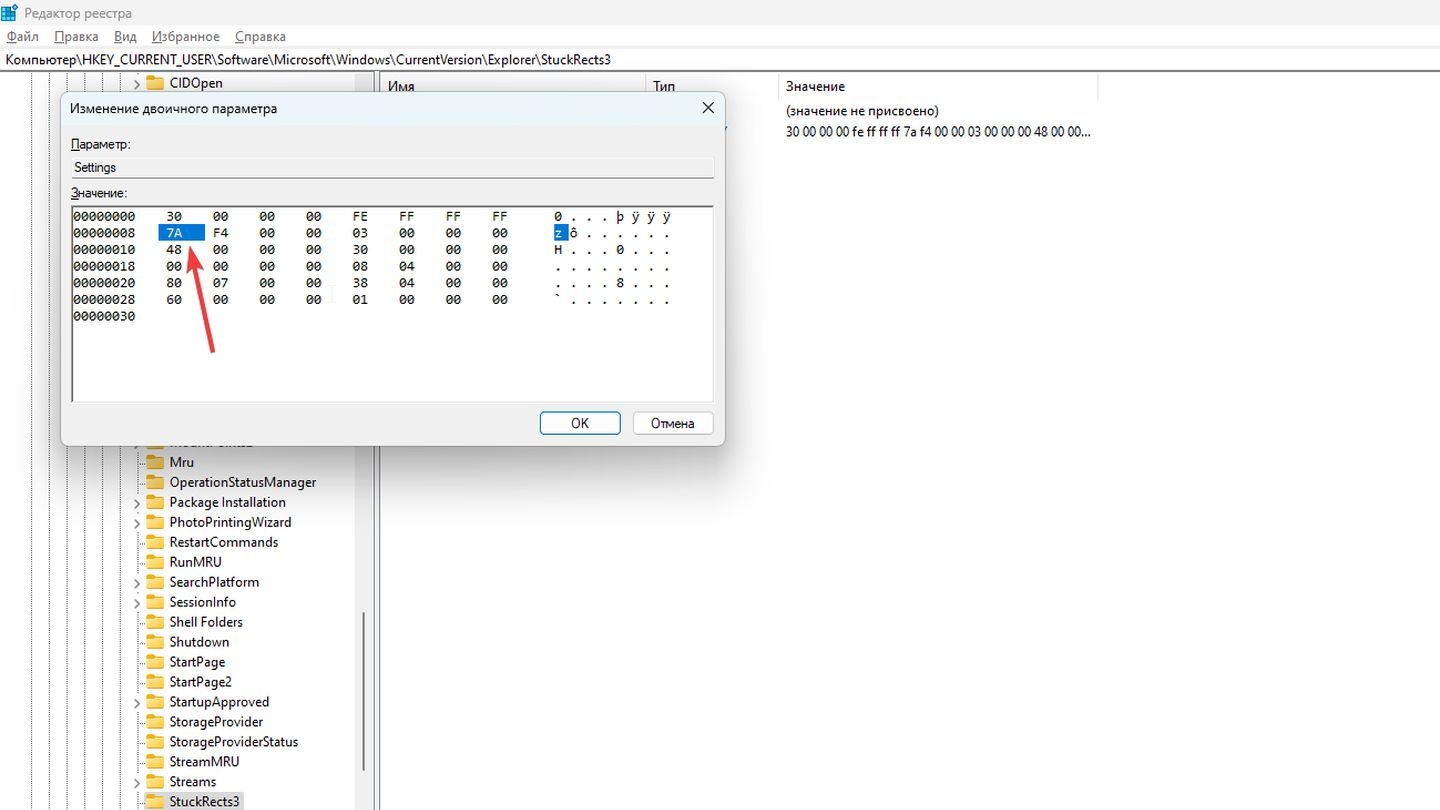This screenshot has width=1440, height=810.
Task: Open the Справка menu
Action: (260, 36)
